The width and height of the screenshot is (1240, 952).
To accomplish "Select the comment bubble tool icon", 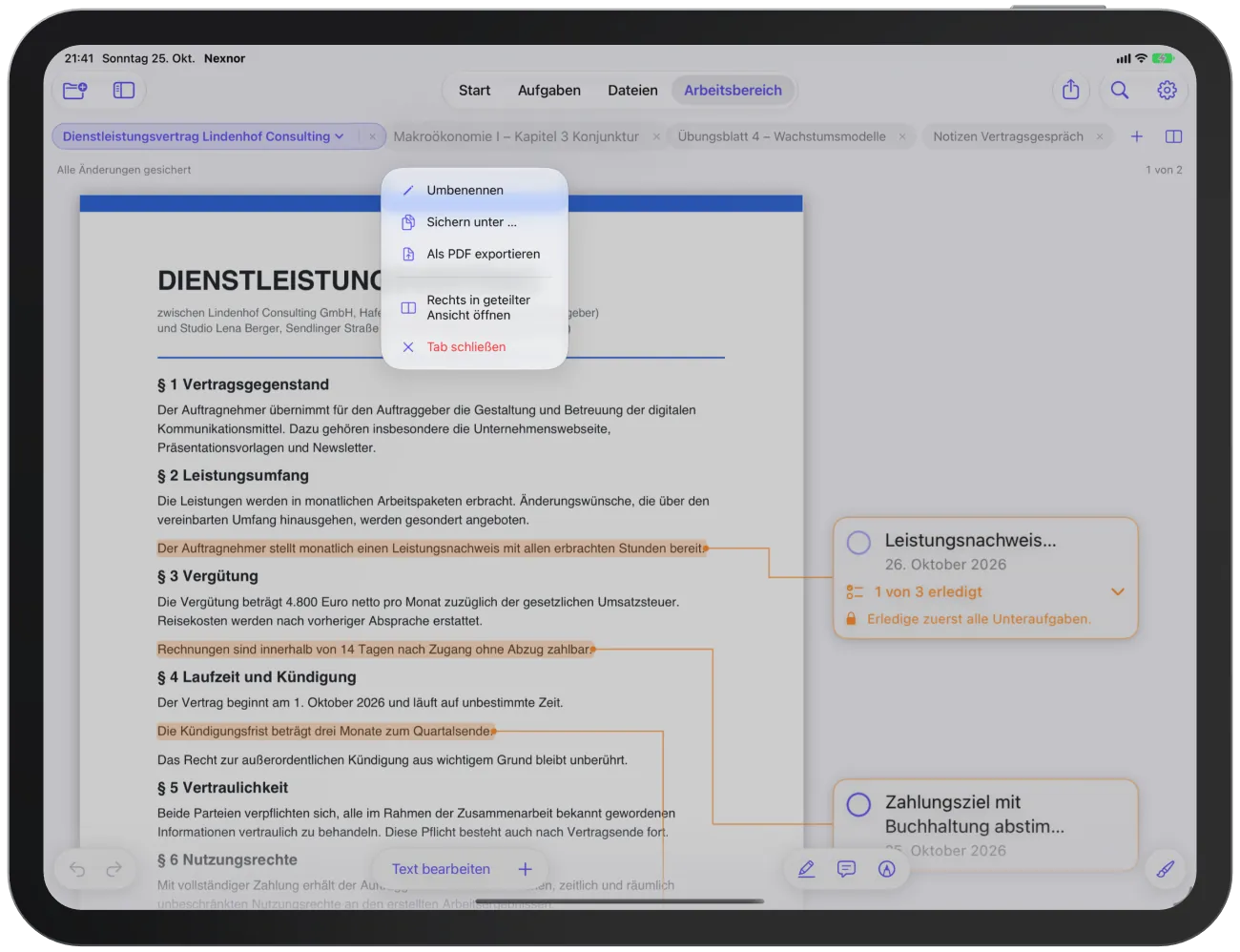I will (x=846, y=869).
